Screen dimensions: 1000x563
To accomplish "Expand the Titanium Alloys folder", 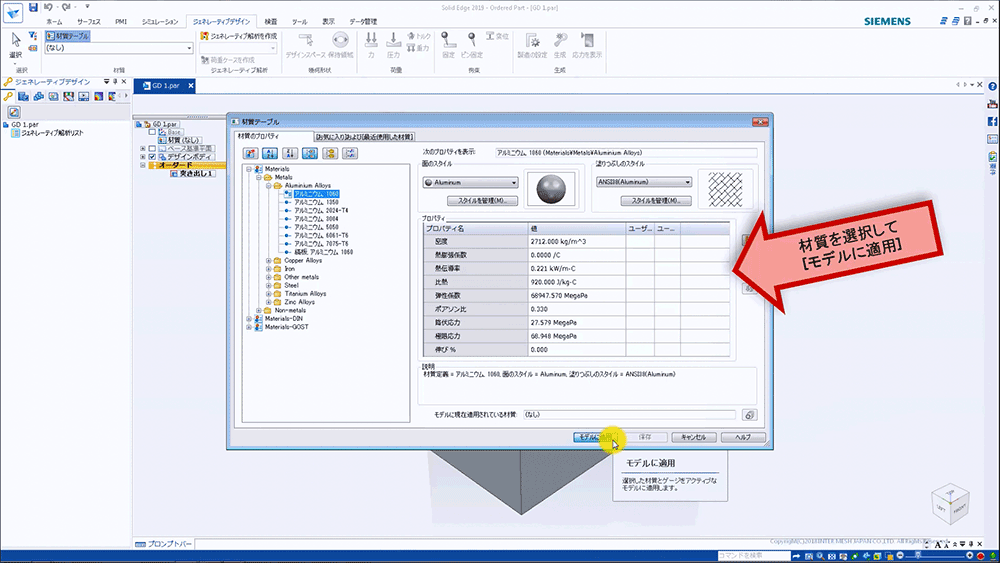I will pyautogui.click(x=268, y=293).
